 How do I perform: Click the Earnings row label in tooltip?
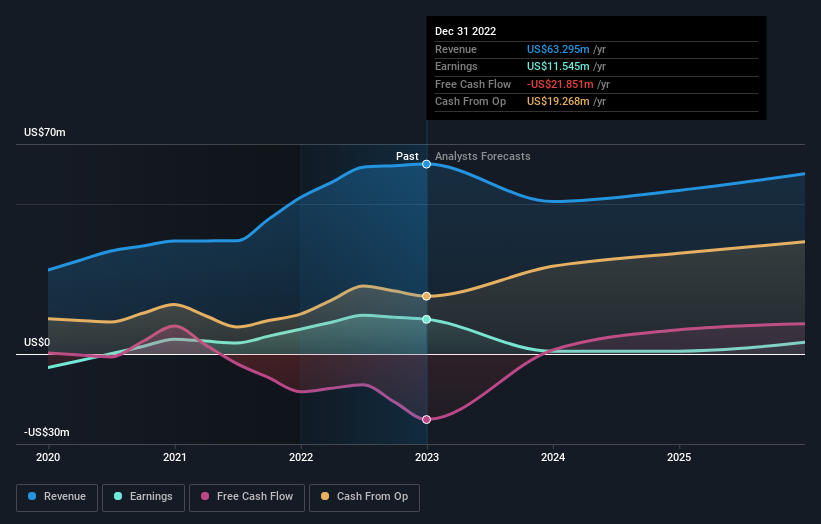(x=456, y=66)
